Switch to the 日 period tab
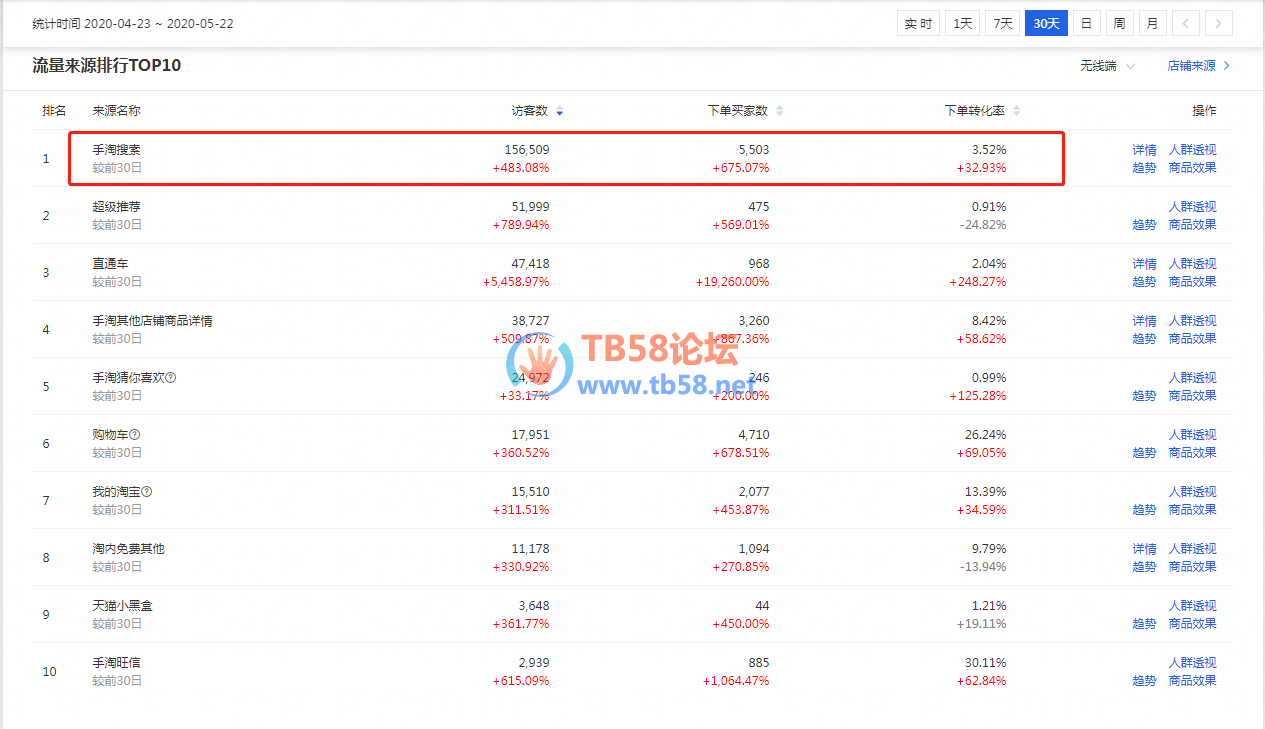The image size is (1265, 729). [x=1086, y=24]
